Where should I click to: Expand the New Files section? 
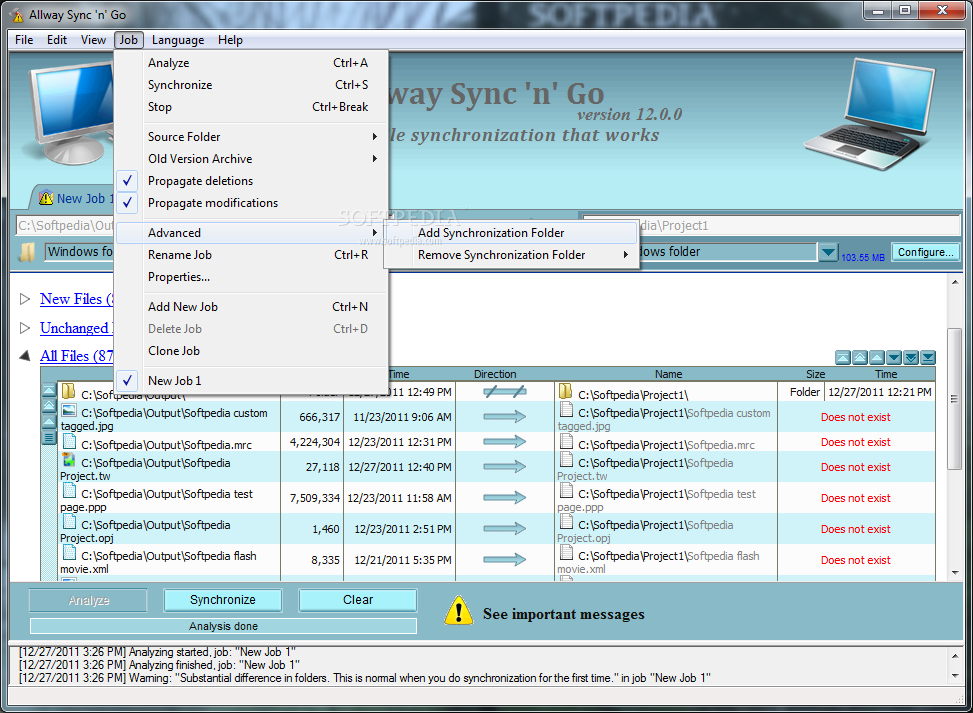click(25, 299)
